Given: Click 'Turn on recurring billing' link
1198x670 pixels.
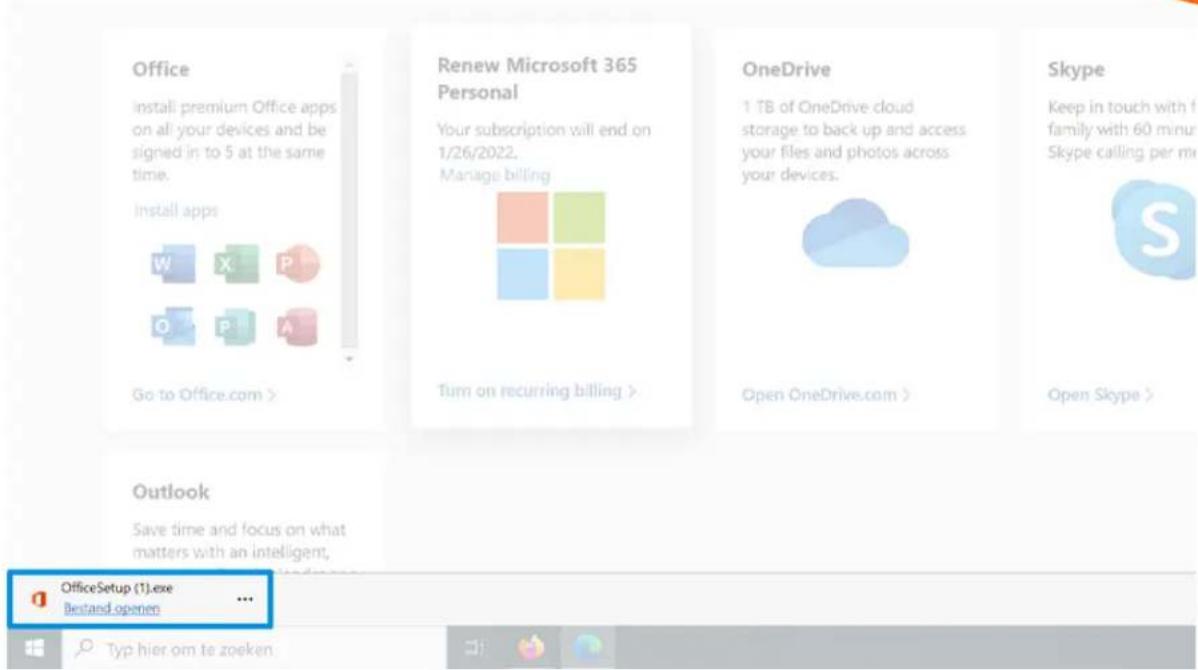Looking at the screenshot, I should [x=536, y=391].
